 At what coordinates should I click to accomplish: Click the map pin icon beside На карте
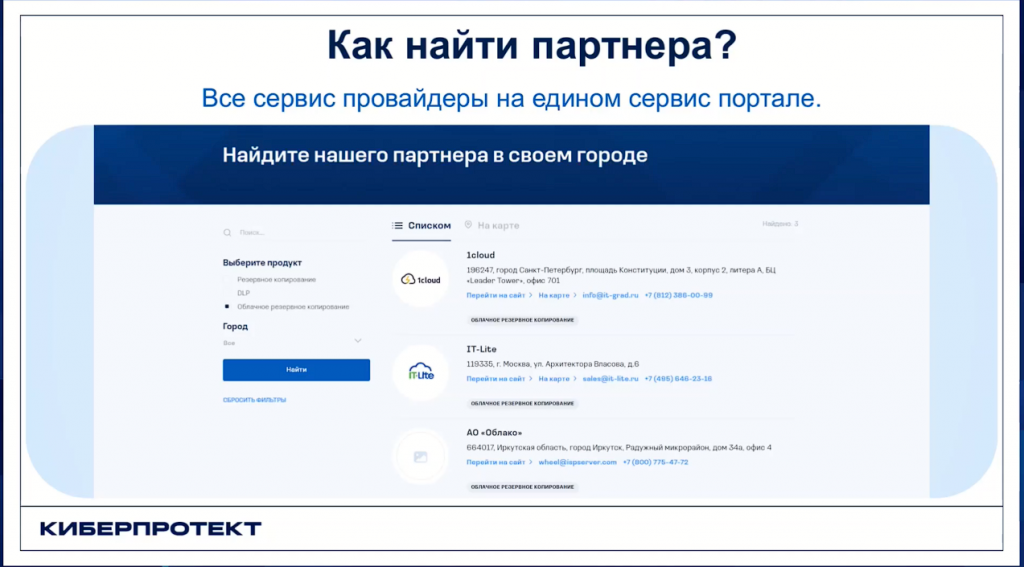468,225
